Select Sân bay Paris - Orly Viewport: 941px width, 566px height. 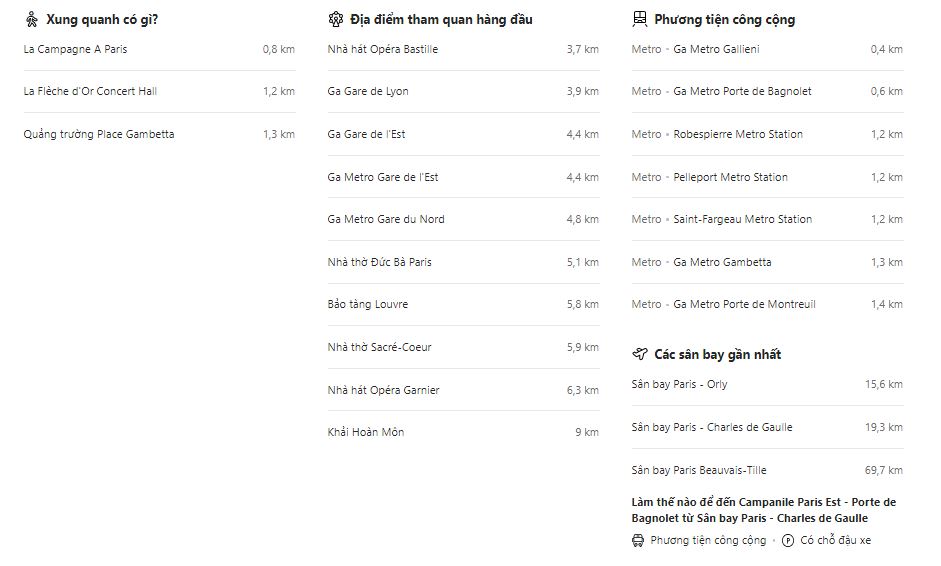pyautogui.click(x=680, y=384)
